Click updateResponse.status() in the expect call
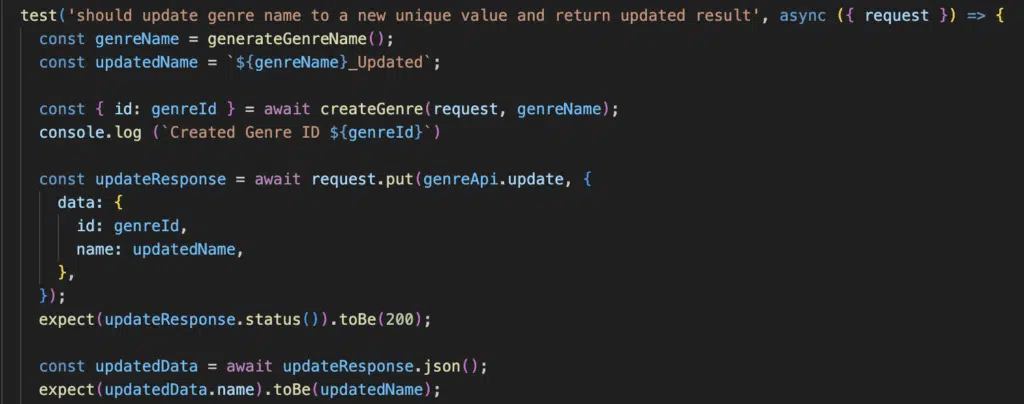Screen dimensions: 1024x404 212,320
